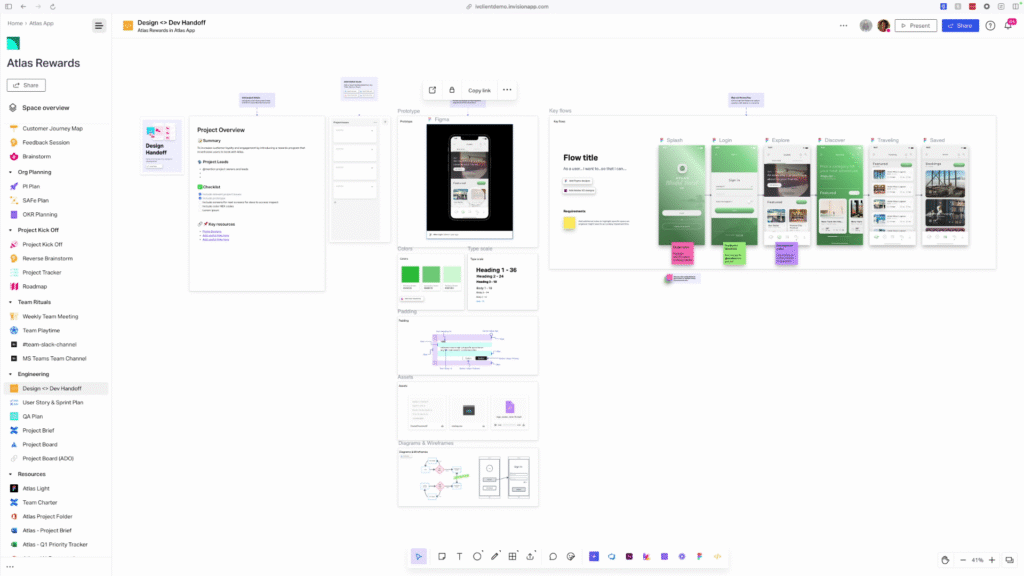Select the Text tool in bottom toolbar
Screen dimensions: 1024x576
point(459,556)
